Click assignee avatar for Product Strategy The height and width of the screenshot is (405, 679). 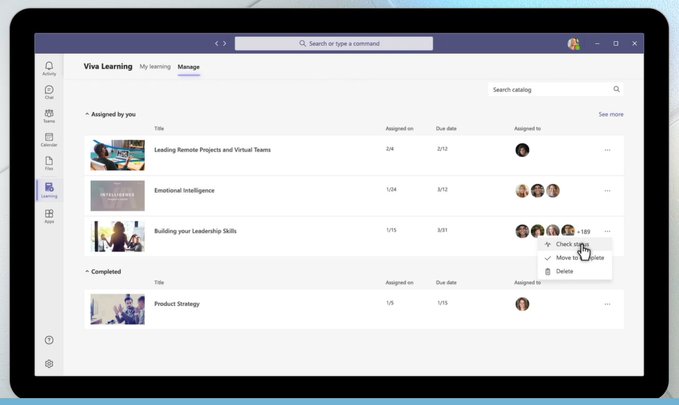[522, 304]
